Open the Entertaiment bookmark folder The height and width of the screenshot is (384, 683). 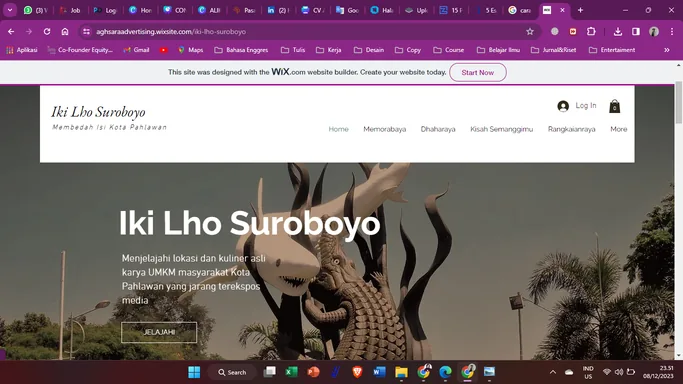coord(612,50)
